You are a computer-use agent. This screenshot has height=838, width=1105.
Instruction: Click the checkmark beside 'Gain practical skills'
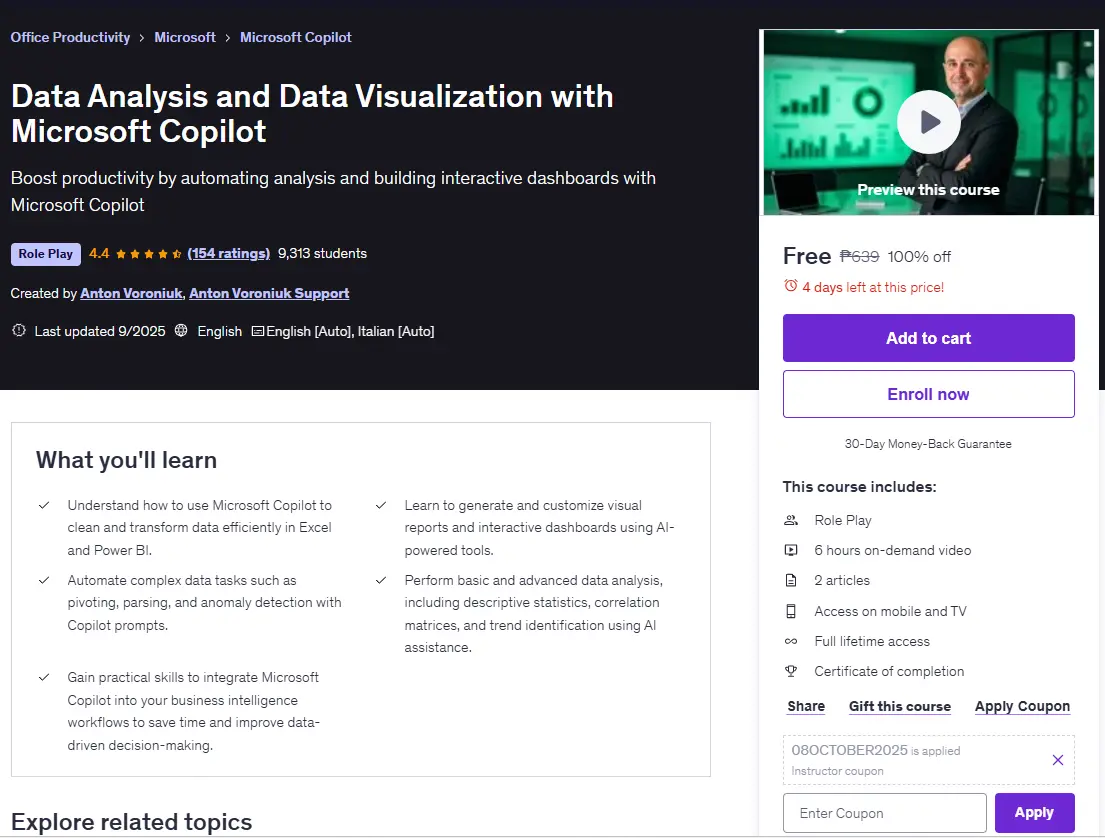(44, 677)
